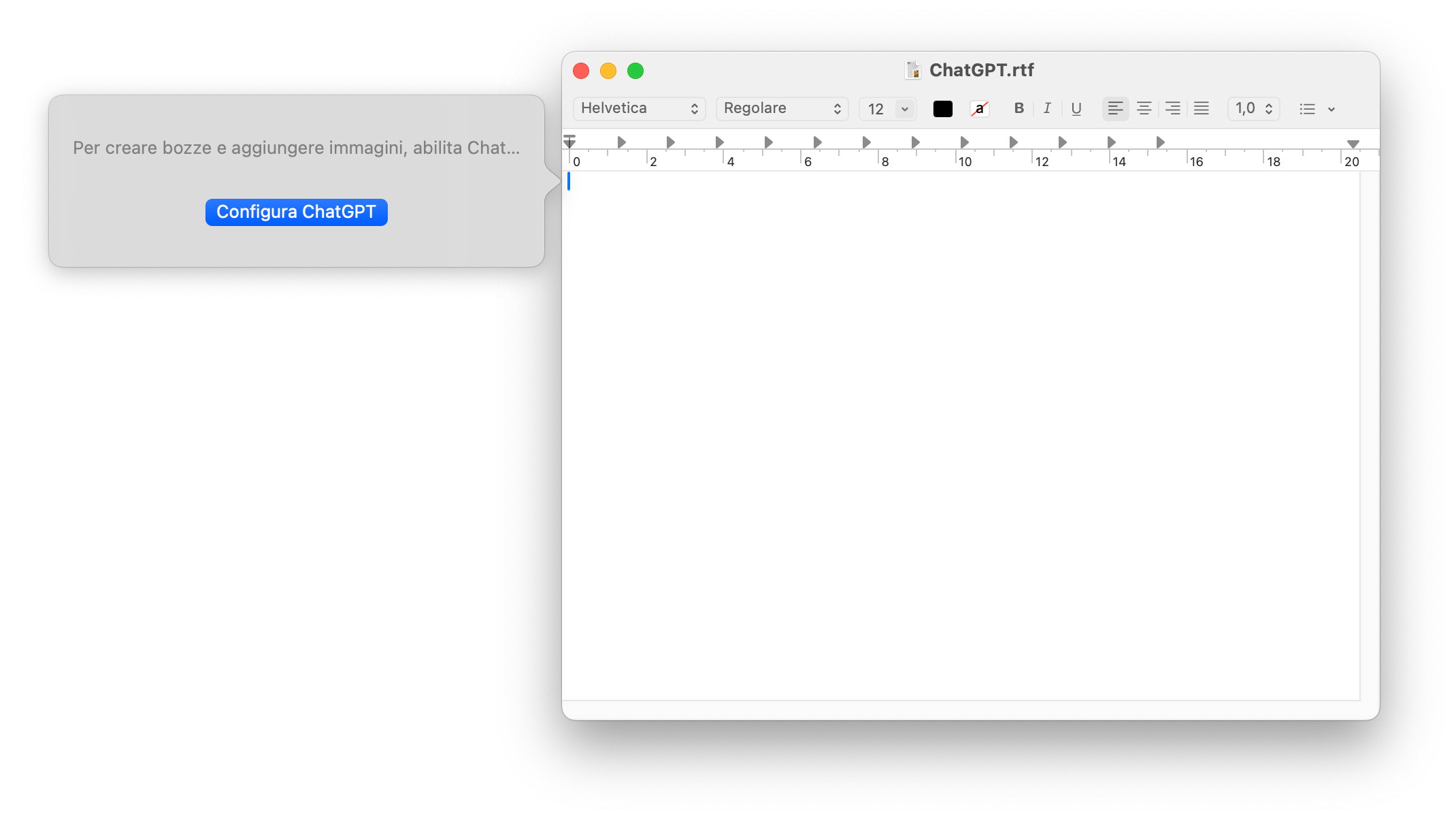Click inside the empty document text area
1456x821 pixels.
(x=959, y=436)
